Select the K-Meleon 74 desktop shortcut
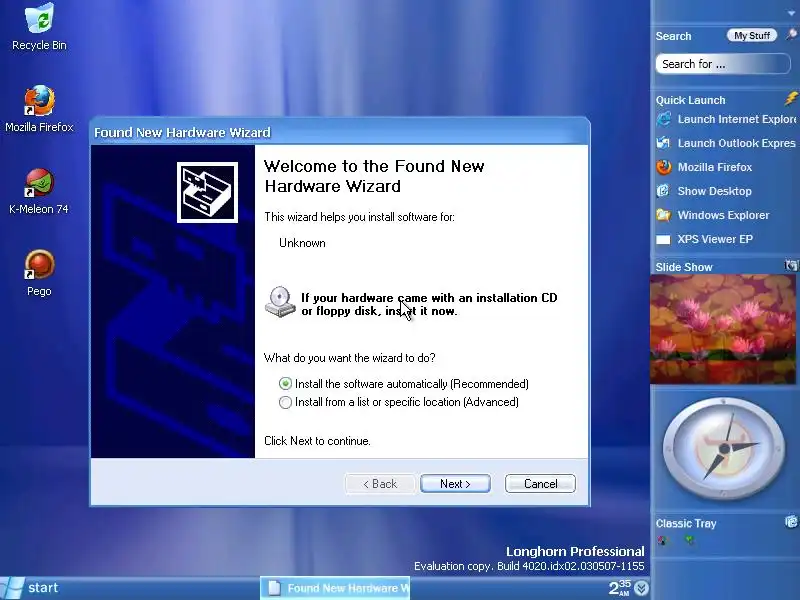The width and height of the screenshot is (800, 600). coord(39,191)
